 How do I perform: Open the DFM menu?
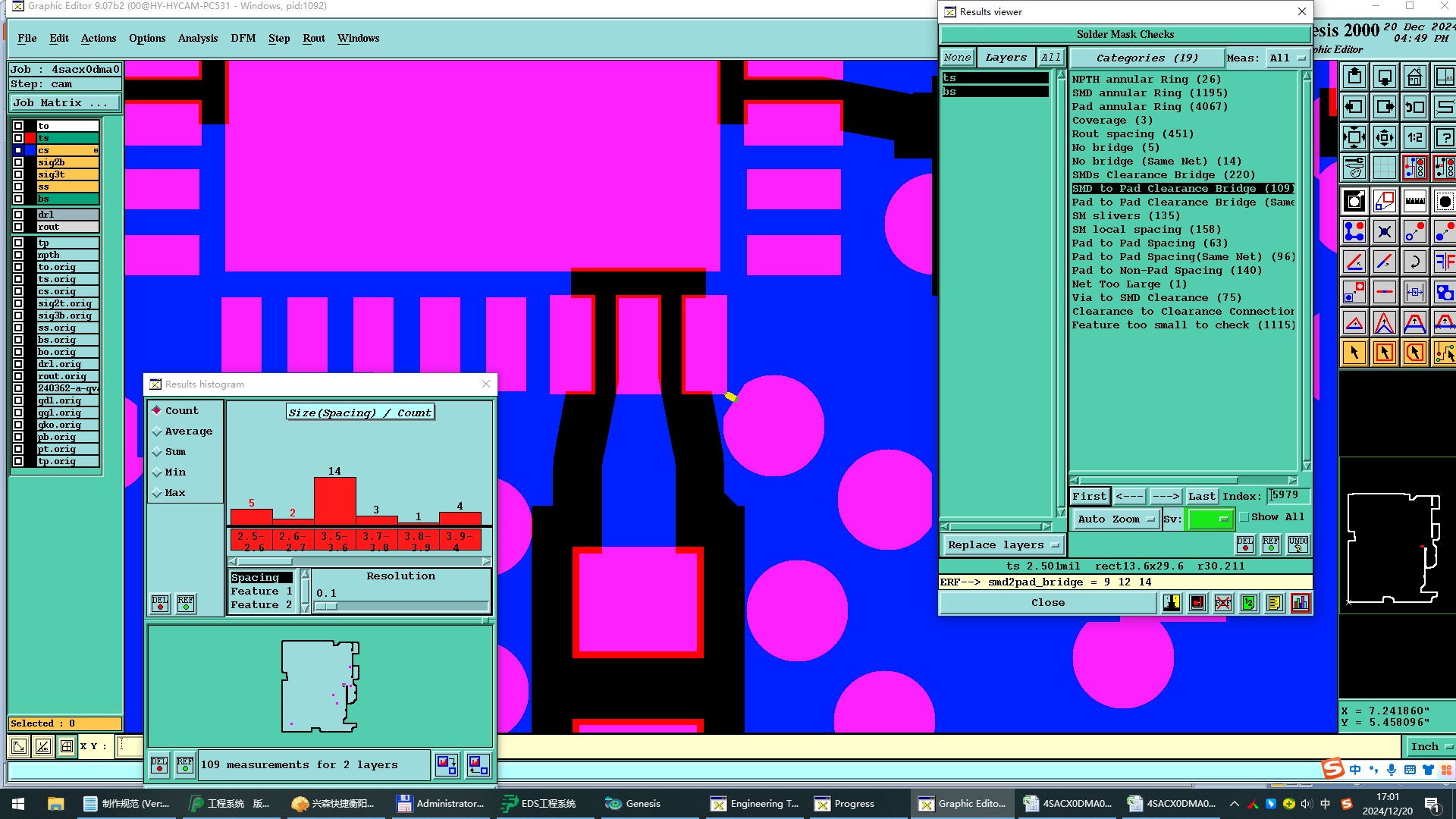pos(243,38)
